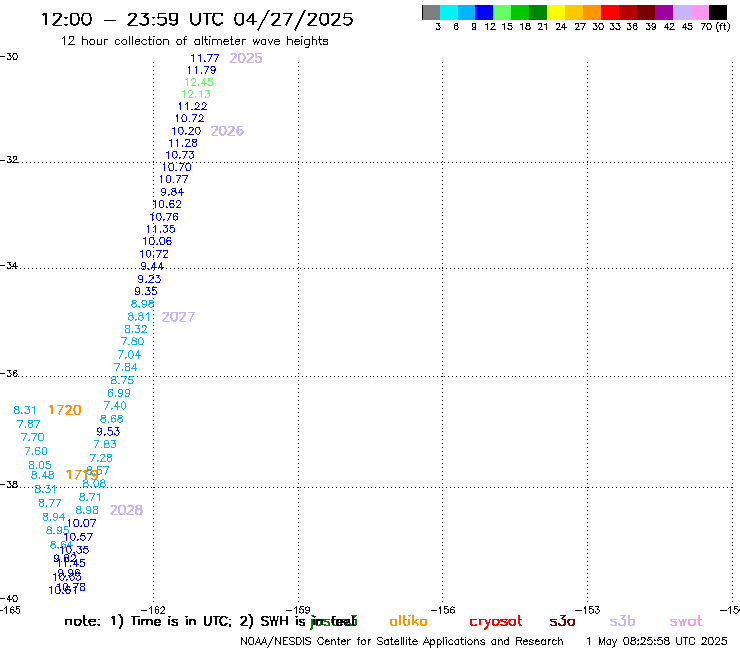740x650 pixels.
Task: Click the wave height value 8.71
Action: point(90,497)
